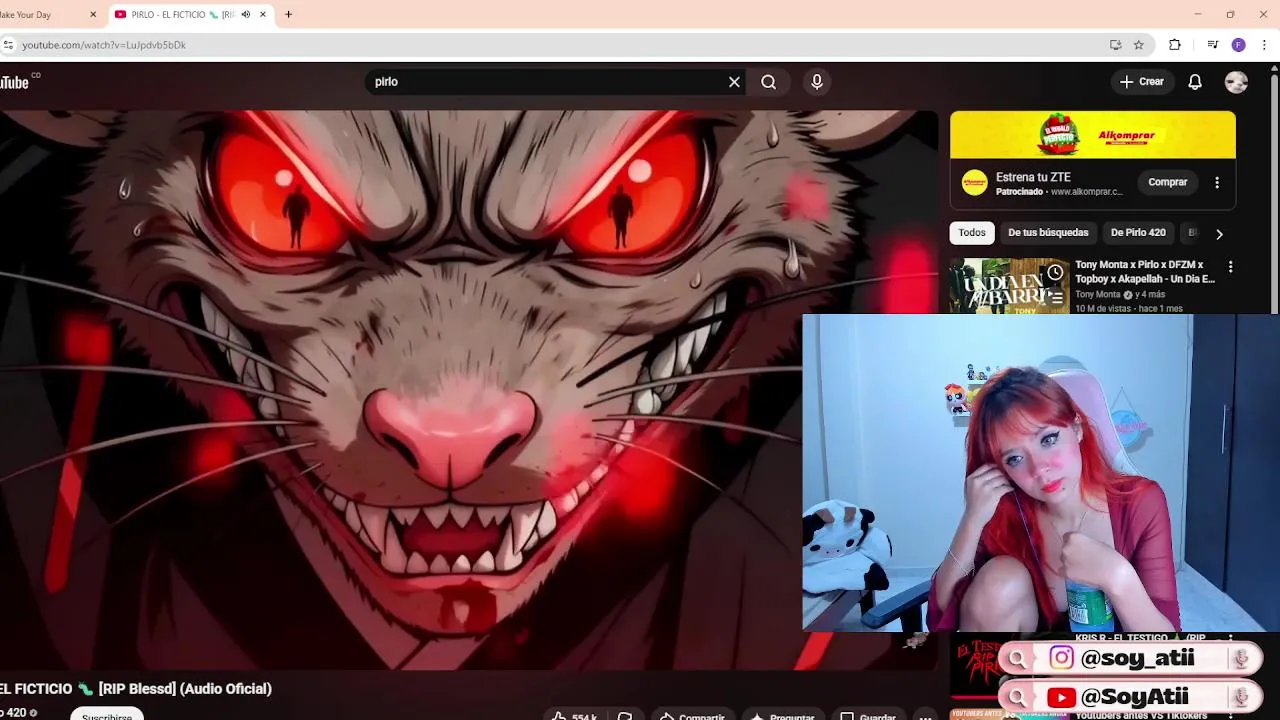Open YouTube notifications bell
Screen dimensions: 1280x720
click(1195, 82)
